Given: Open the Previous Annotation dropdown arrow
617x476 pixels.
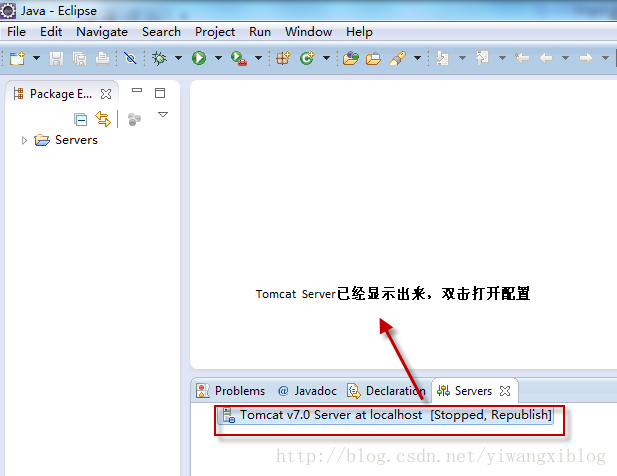Looking at the screenshot, I should coord(502,58).
